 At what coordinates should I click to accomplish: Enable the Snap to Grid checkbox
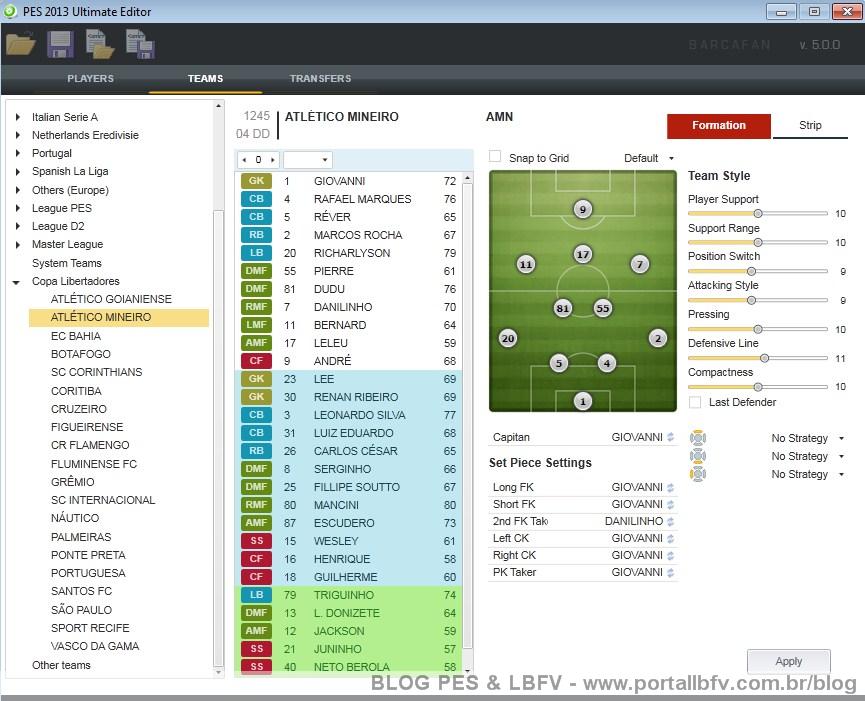(x=495, y=157)
